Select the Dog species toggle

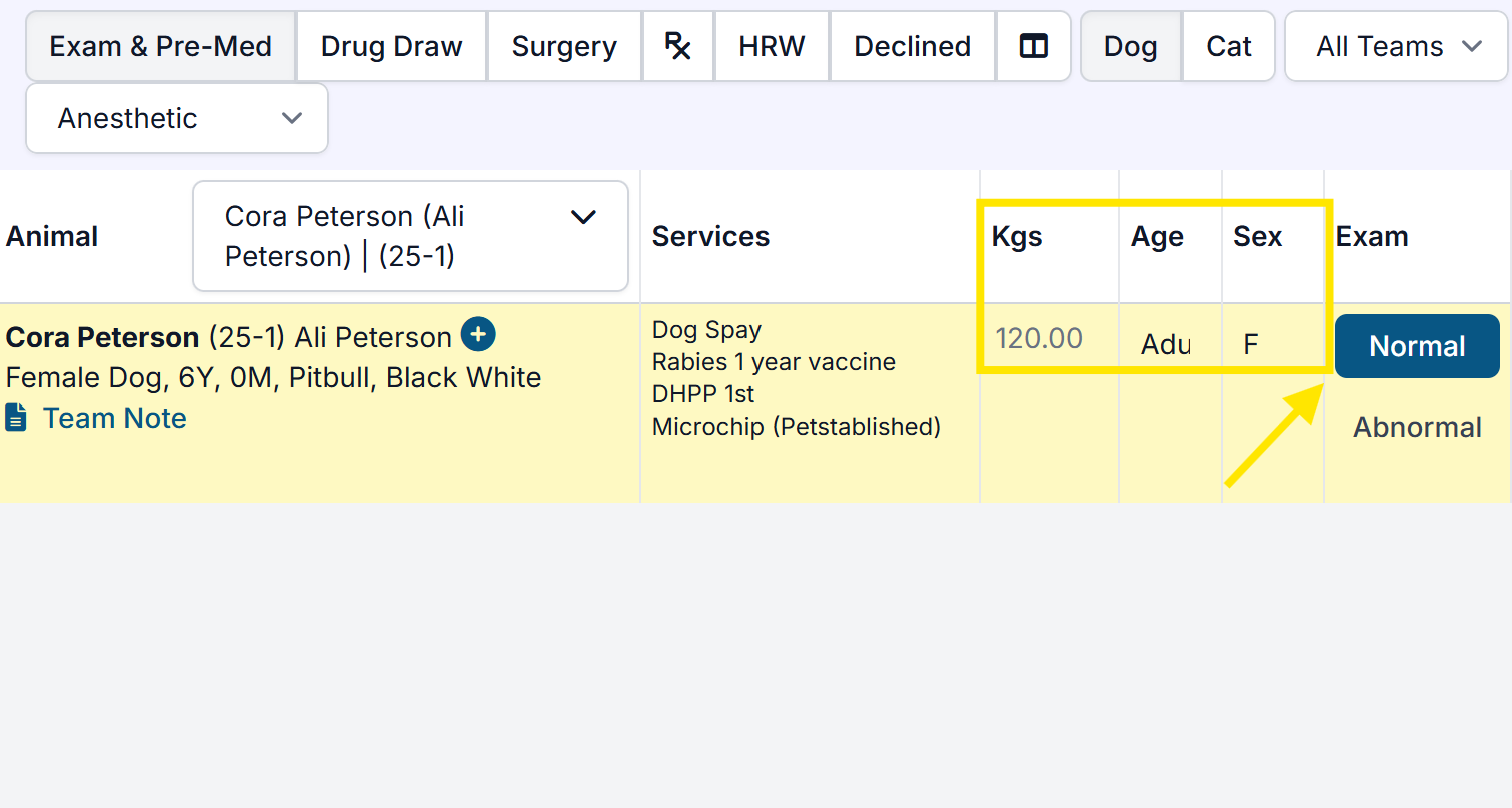(x=1130, y=46)
